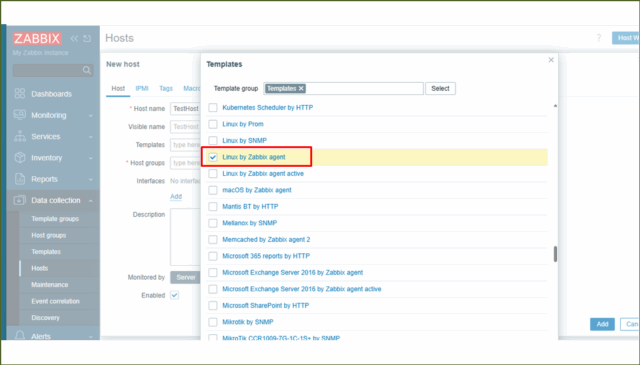Viewport: 640px width, 365px height.
Task: Close the Templates dialog with X
Action: click(551, 60)
